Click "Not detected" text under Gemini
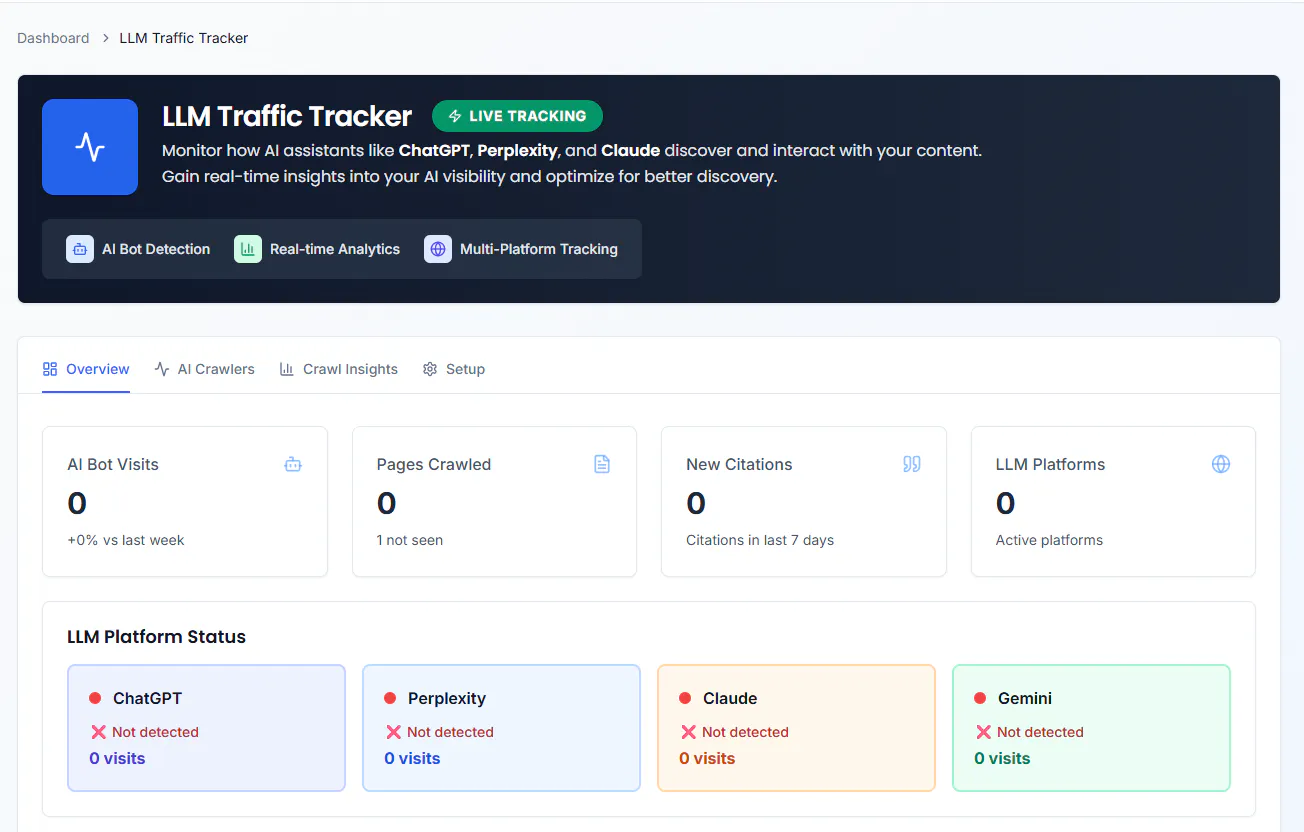The image size is (1304, 832). (x=1040, y=732)
